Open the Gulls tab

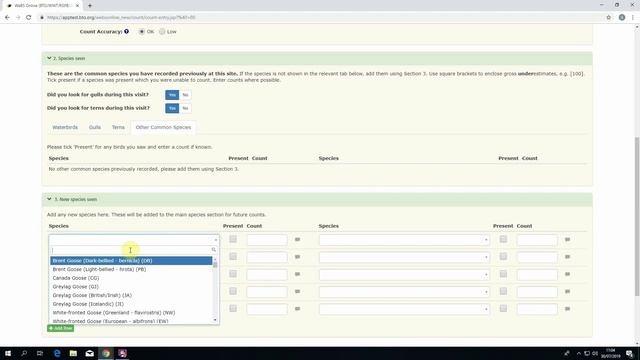point(95,127)
